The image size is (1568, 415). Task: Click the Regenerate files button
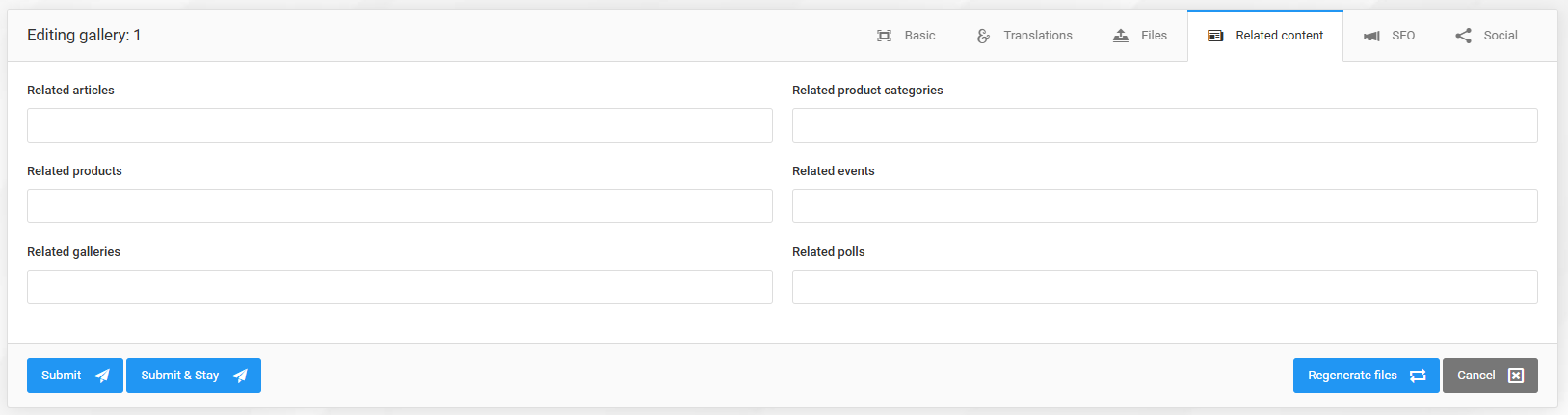(x=1367, y=376)
